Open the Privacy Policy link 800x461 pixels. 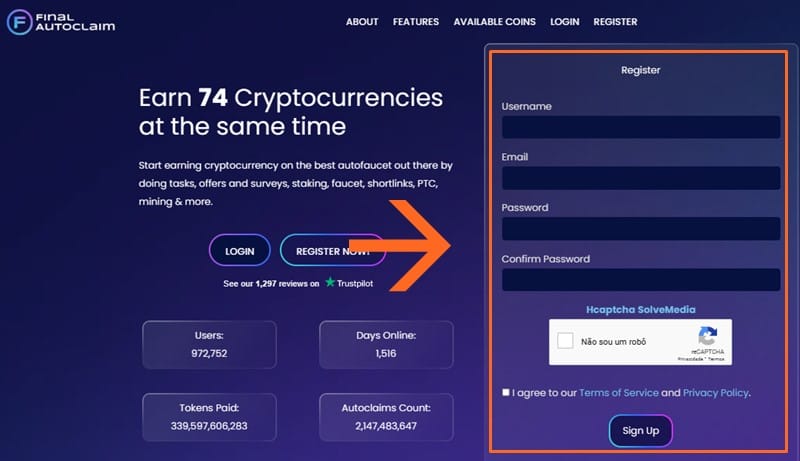pyautogui.click(x=715, y=393)
